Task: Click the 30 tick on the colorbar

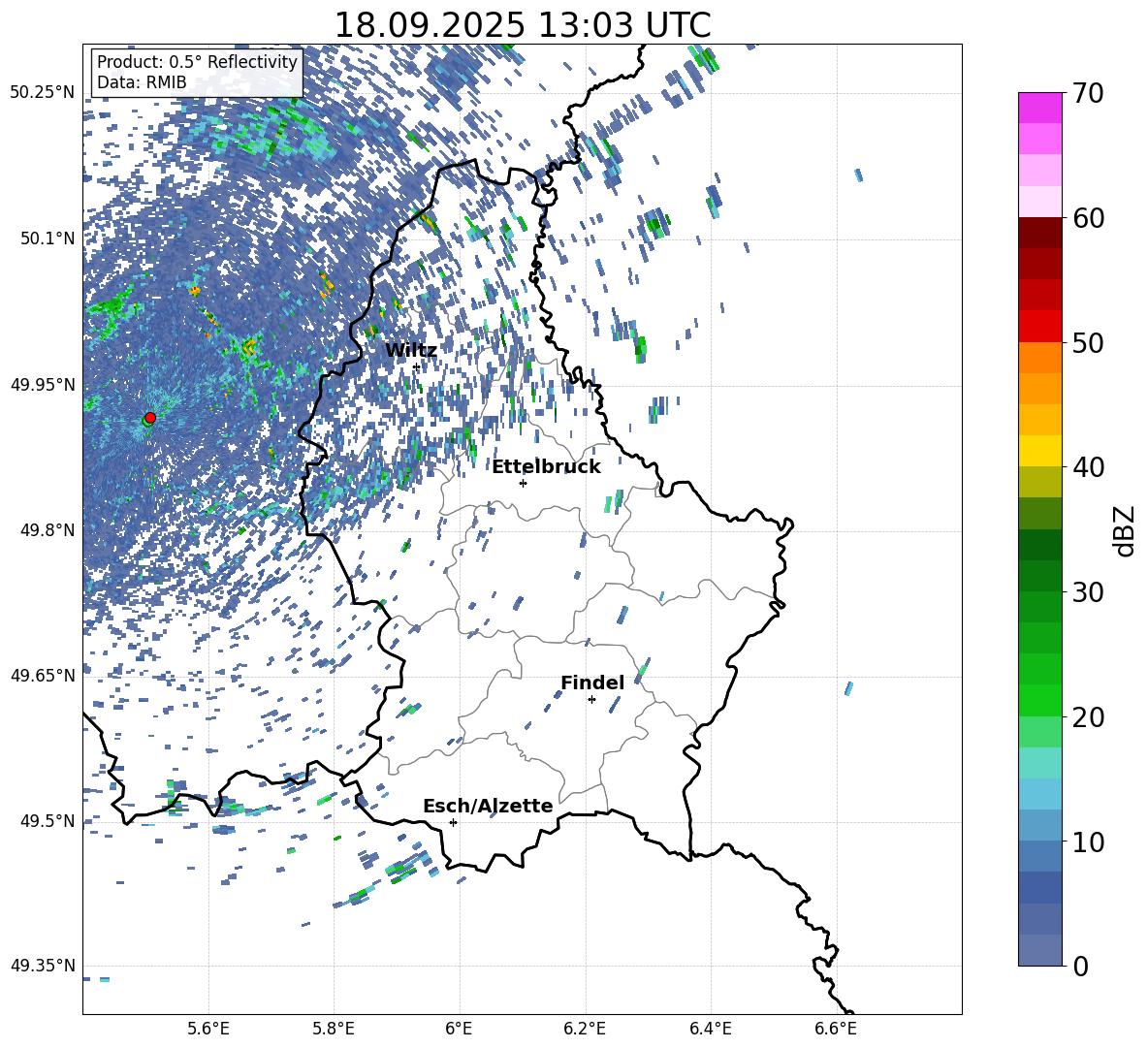Action: coord(1089,592)
